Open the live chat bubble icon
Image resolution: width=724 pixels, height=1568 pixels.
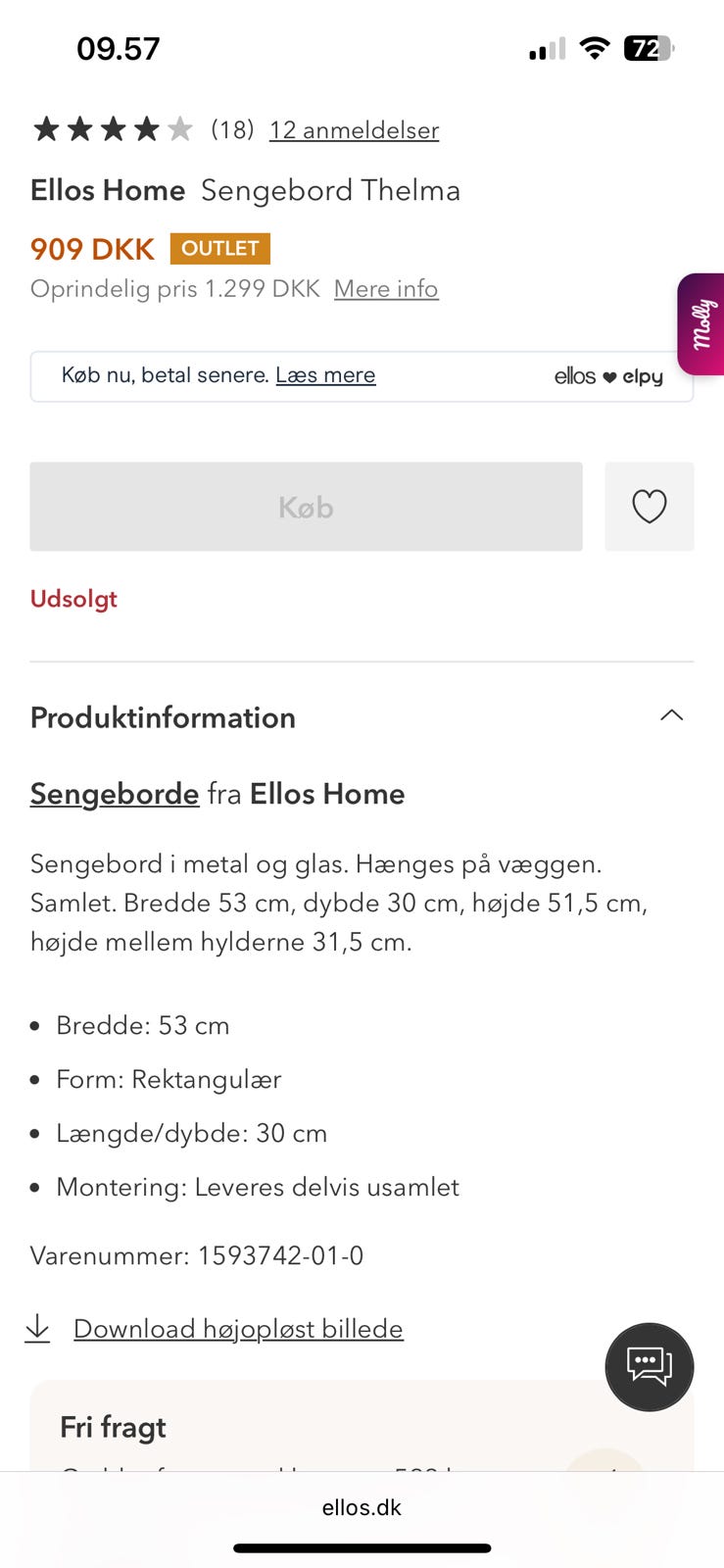tap(649, 1366)
